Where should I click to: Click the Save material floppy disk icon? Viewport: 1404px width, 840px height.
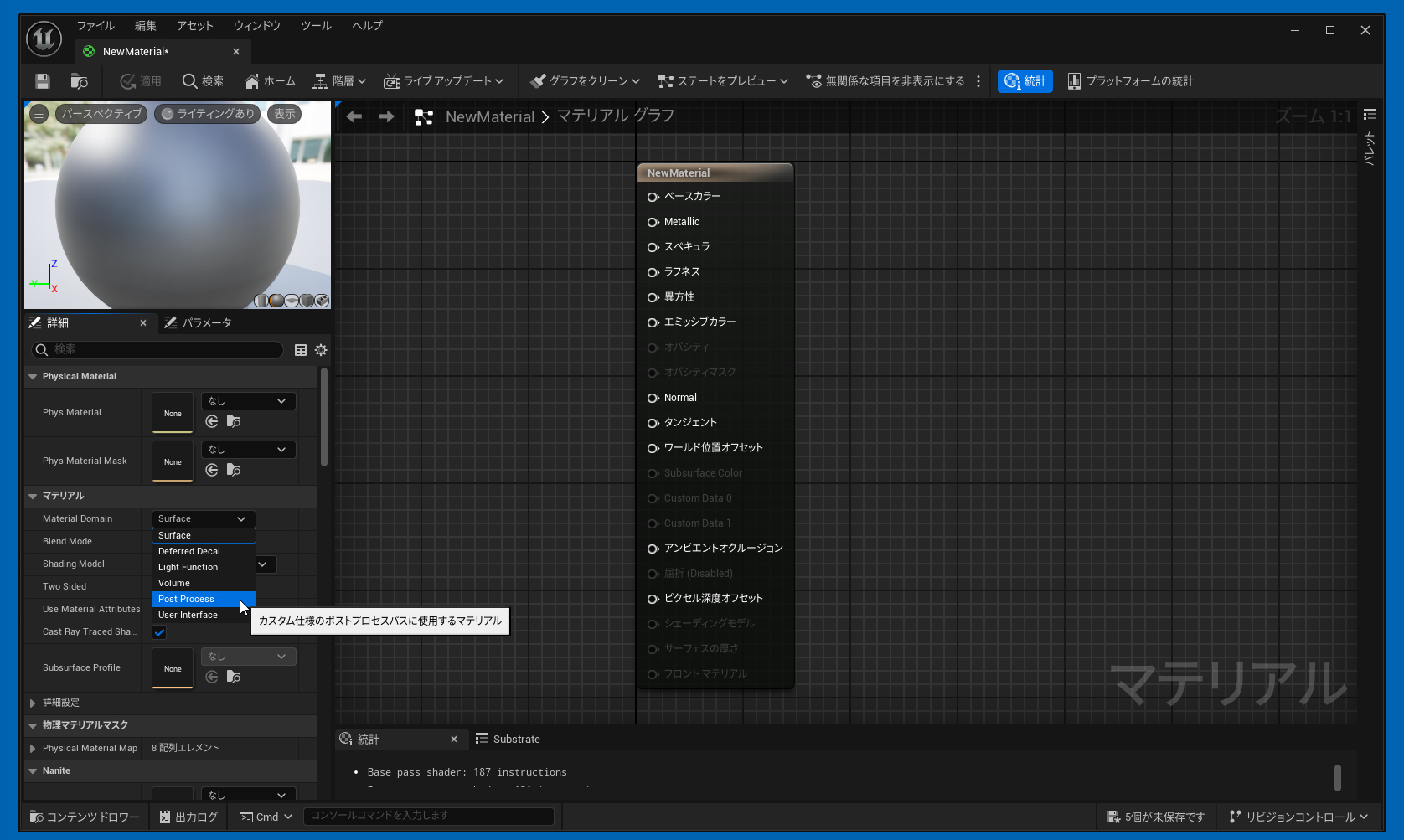pos(43,81)
